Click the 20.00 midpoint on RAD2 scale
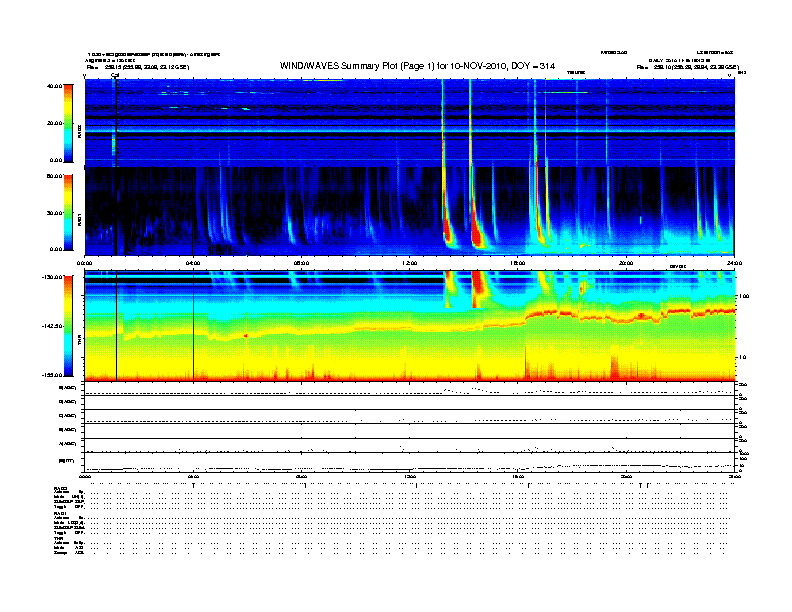The width and height of the screenshot is (792, 612). pyautogui.click(x=53, y=123)
